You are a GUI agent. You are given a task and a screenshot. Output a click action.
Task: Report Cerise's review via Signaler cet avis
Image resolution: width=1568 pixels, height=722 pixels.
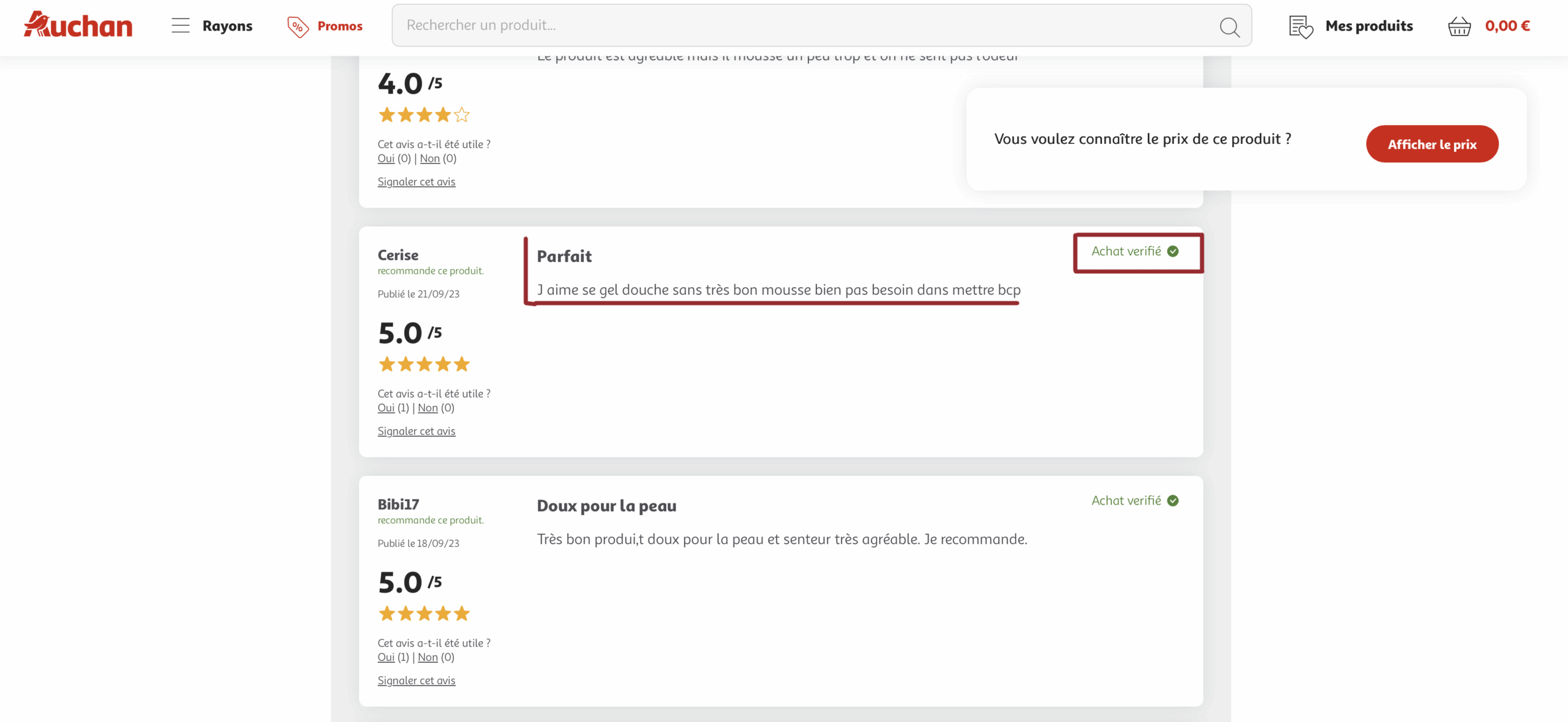pyautogui.click(x=417, y=431)
